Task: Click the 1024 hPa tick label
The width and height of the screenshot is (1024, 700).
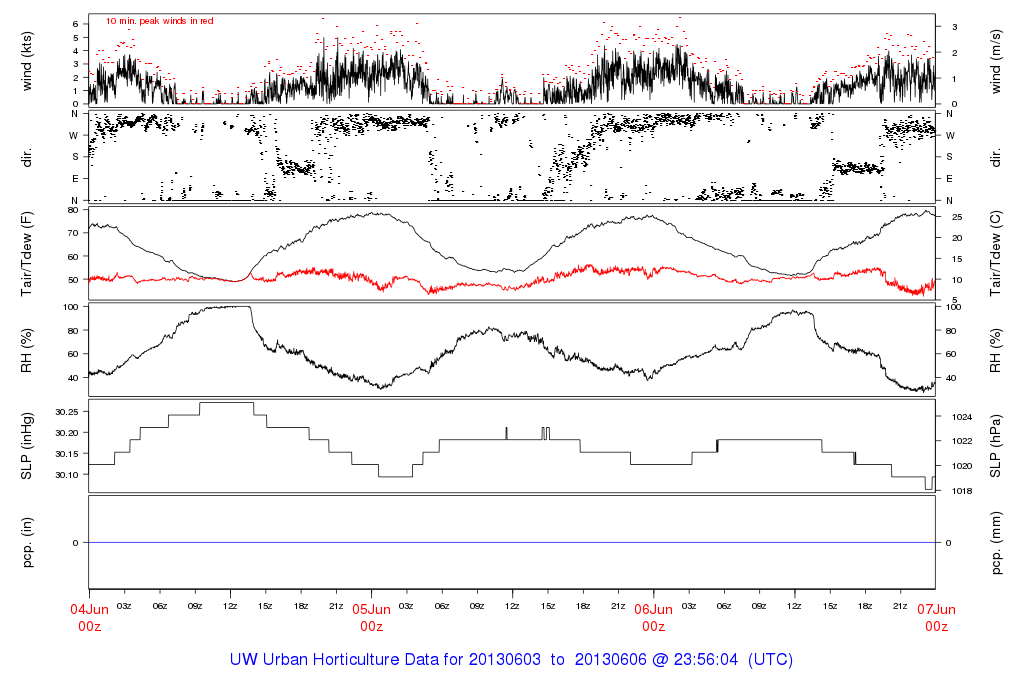Action: coord(962,417)
